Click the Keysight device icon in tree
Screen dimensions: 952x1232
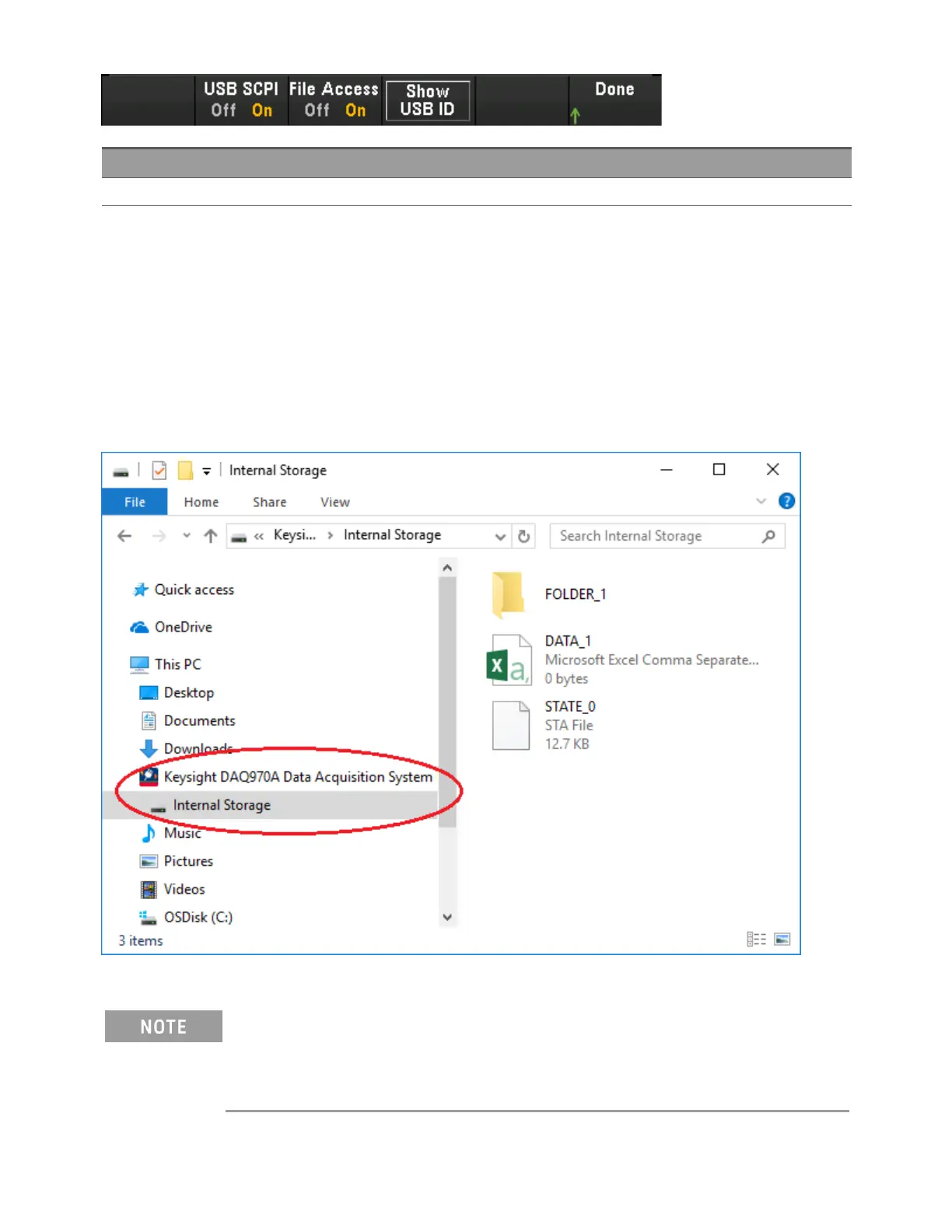click(149, 776)
